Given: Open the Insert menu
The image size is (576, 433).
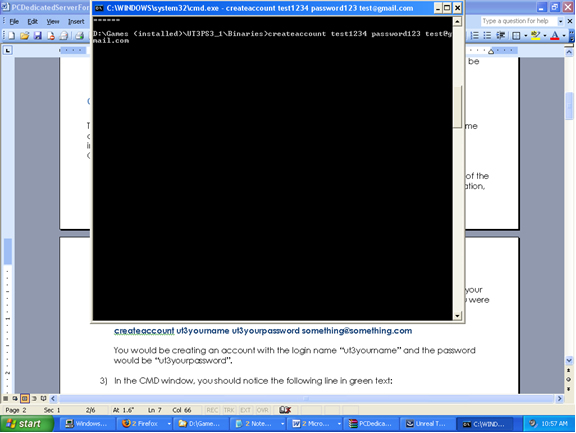Looking at the screenshot, I should (76, 22).
